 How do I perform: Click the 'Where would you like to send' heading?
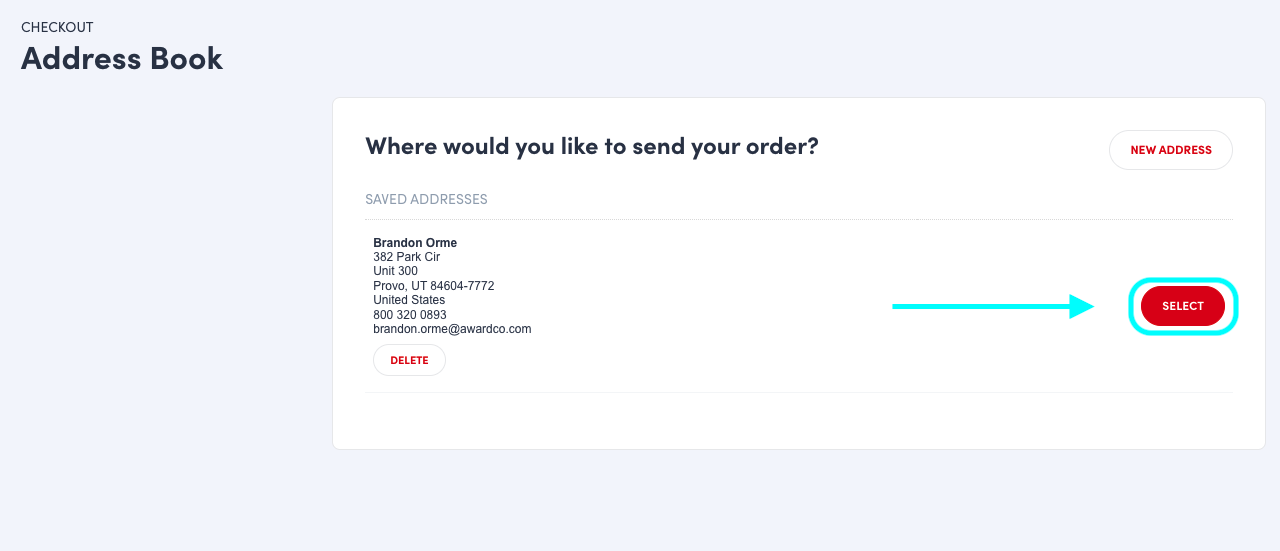(591, 146)
